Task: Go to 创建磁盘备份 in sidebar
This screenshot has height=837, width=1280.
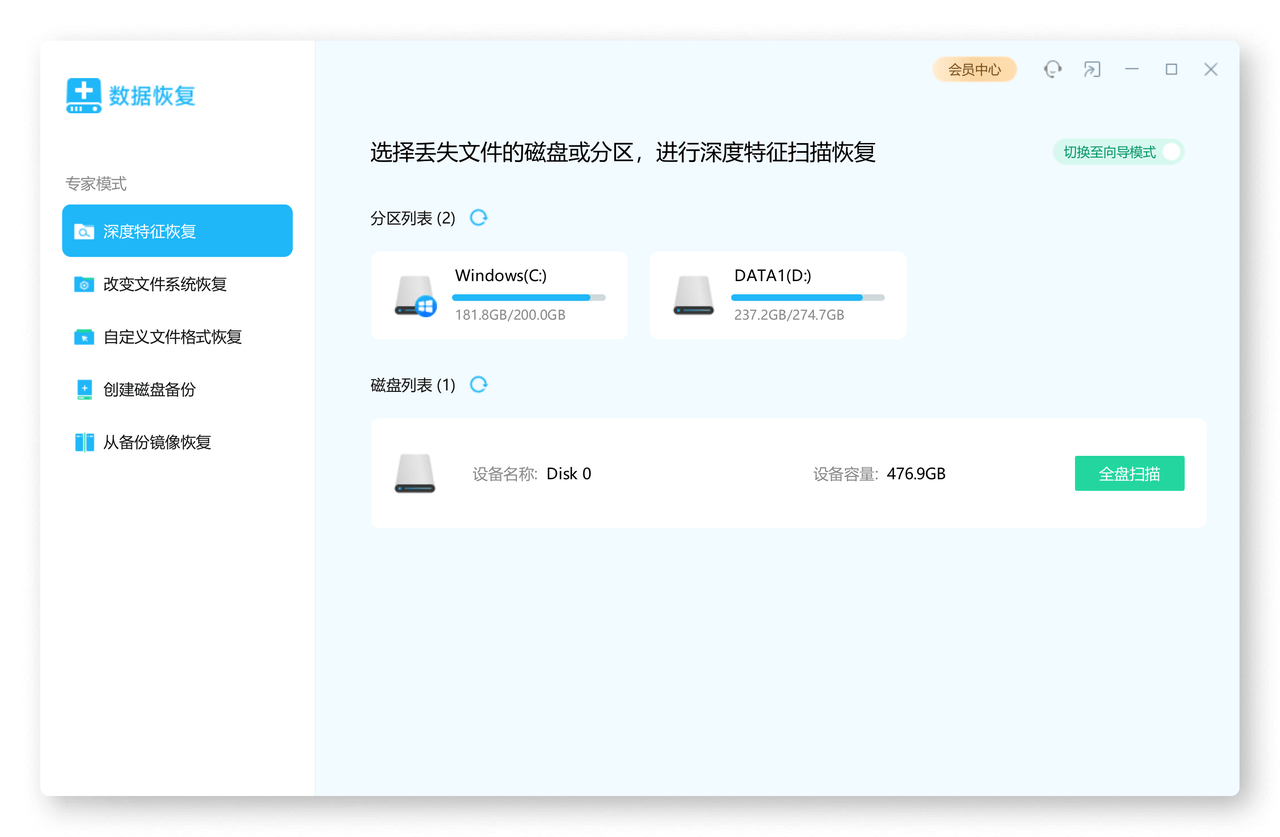Action: [x=149, y=390]
